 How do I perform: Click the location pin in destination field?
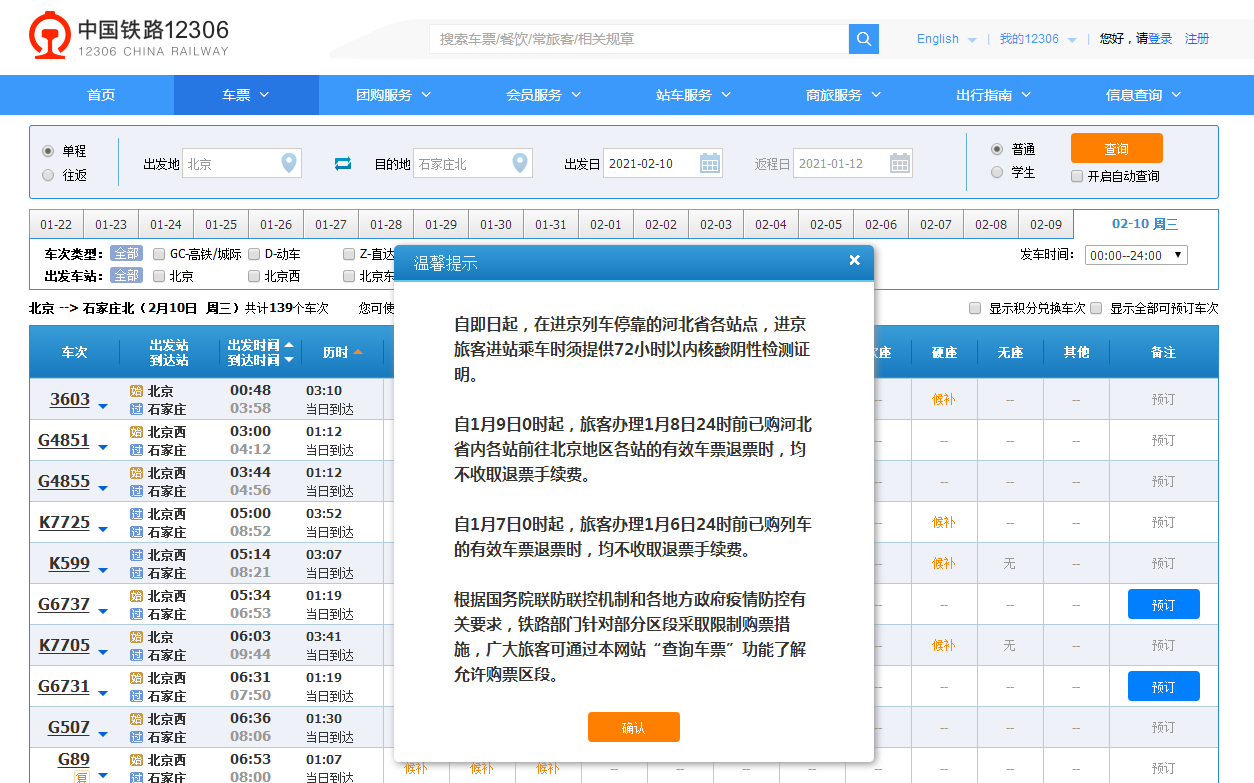click(520, 163)
